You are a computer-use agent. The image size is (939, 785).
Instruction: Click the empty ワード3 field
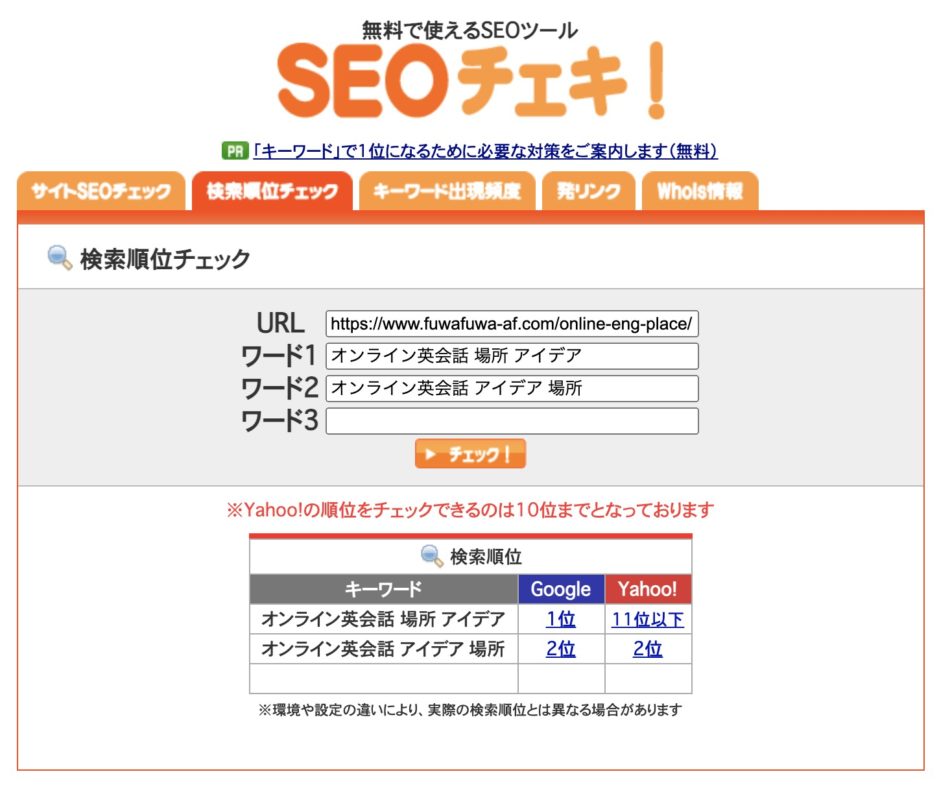point(512,421)
